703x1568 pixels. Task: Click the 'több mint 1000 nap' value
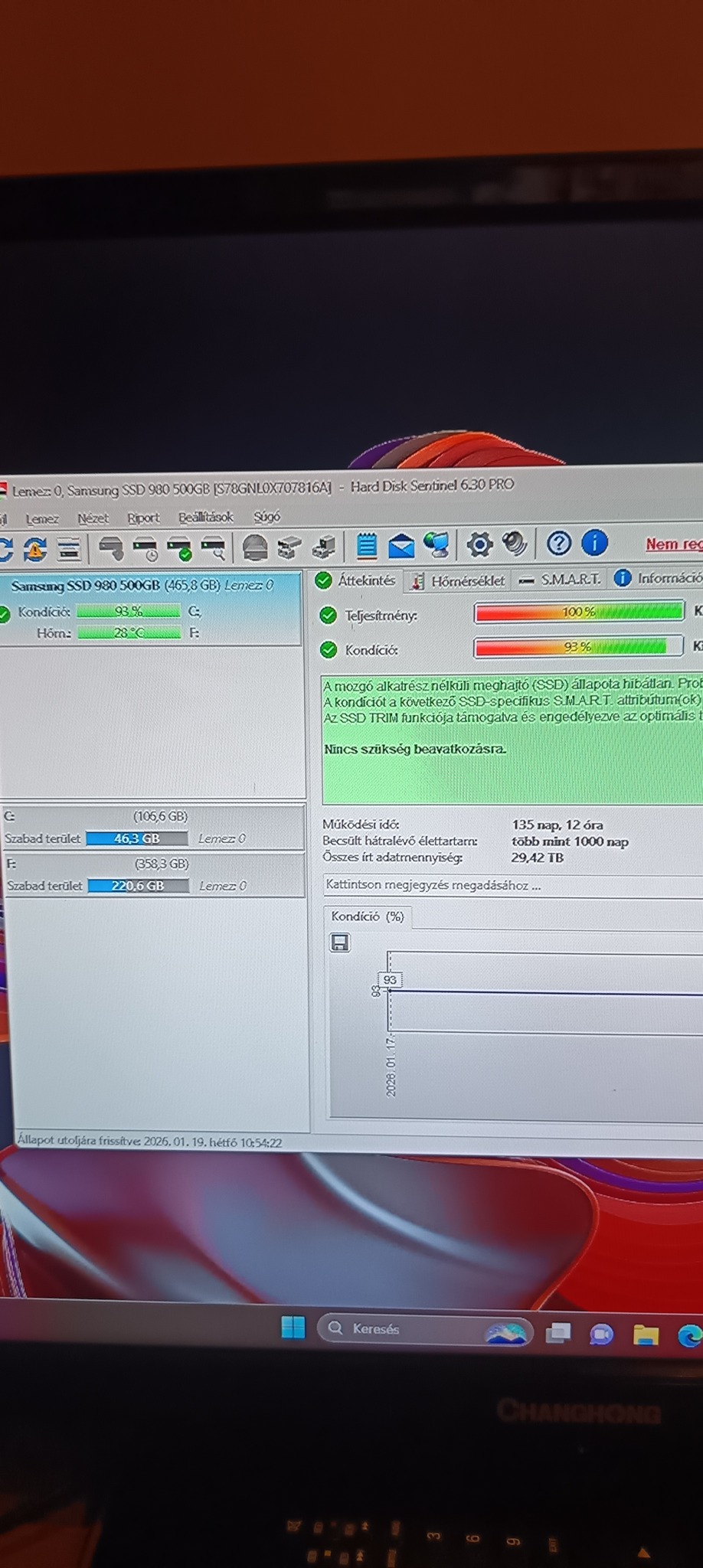[x=570, y=841]
